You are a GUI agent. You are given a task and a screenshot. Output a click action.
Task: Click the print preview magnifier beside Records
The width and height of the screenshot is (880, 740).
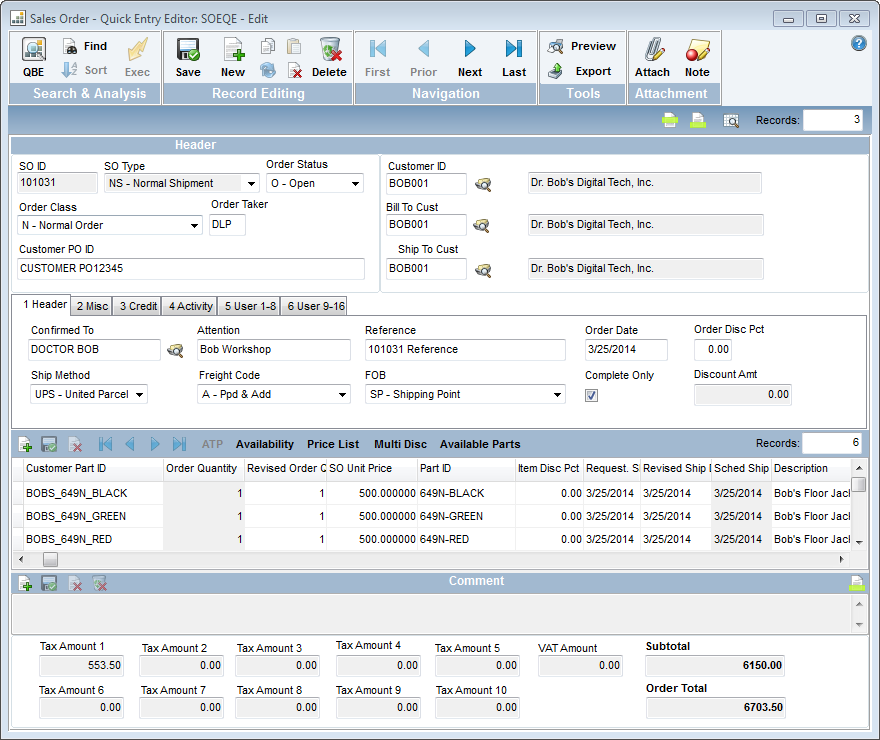point(731,120)
